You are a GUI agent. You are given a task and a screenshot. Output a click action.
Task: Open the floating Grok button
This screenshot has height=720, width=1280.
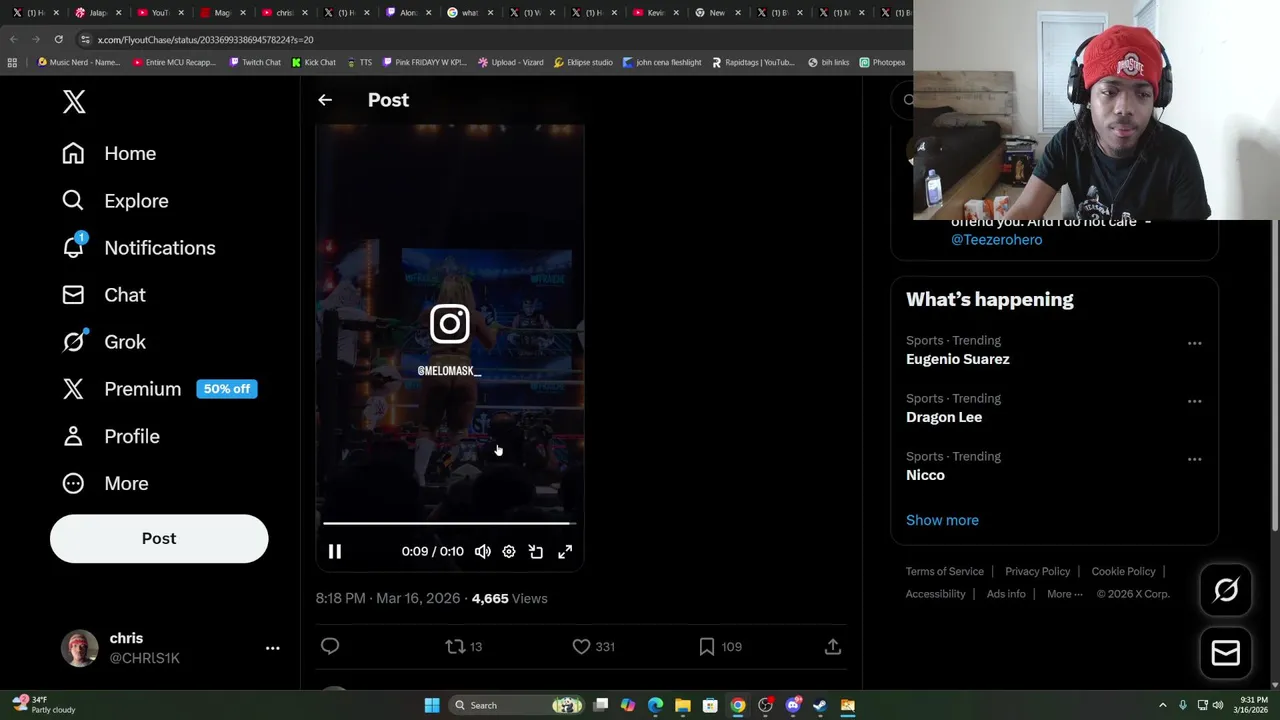pos(1226,590)
